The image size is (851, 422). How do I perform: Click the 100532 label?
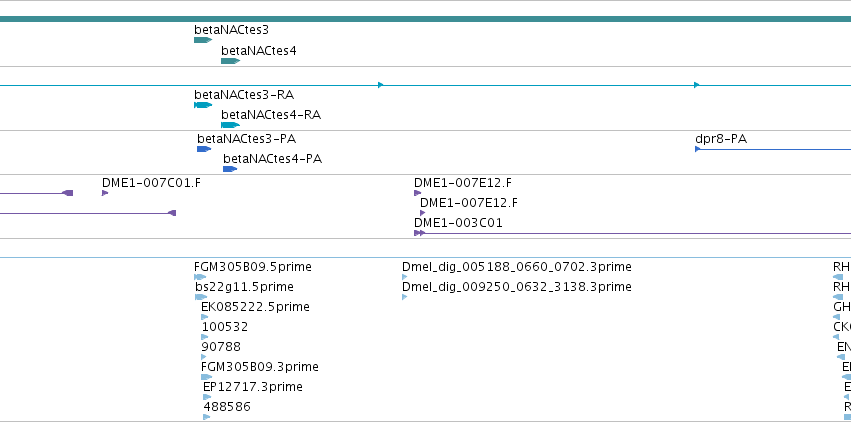point(225,327)
